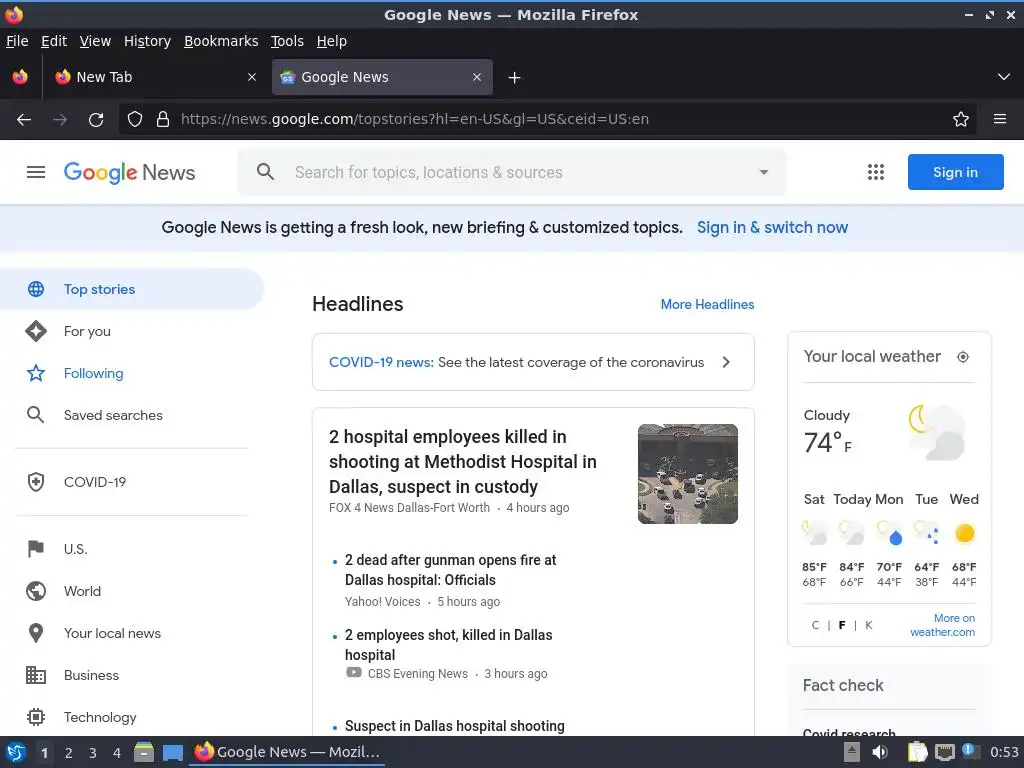Click the Your local news pin icon

click(36, 633)
